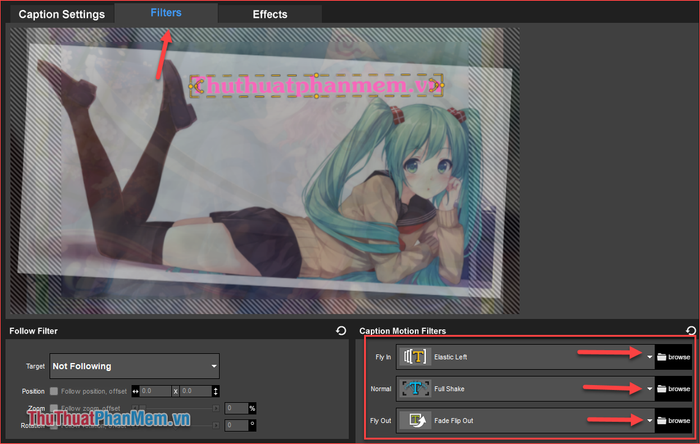The width and height of the screenshot is (700, 444).
Task: Click the rotation offset degrees field
Action: tap(236, 425)
